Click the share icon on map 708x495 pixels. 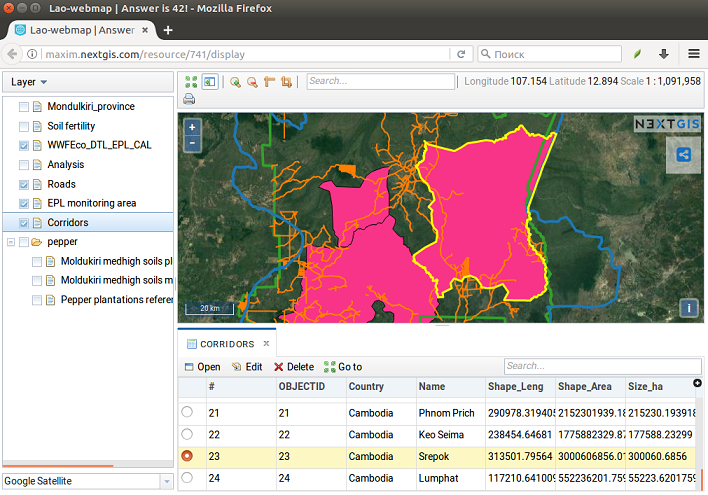(684, 154)
